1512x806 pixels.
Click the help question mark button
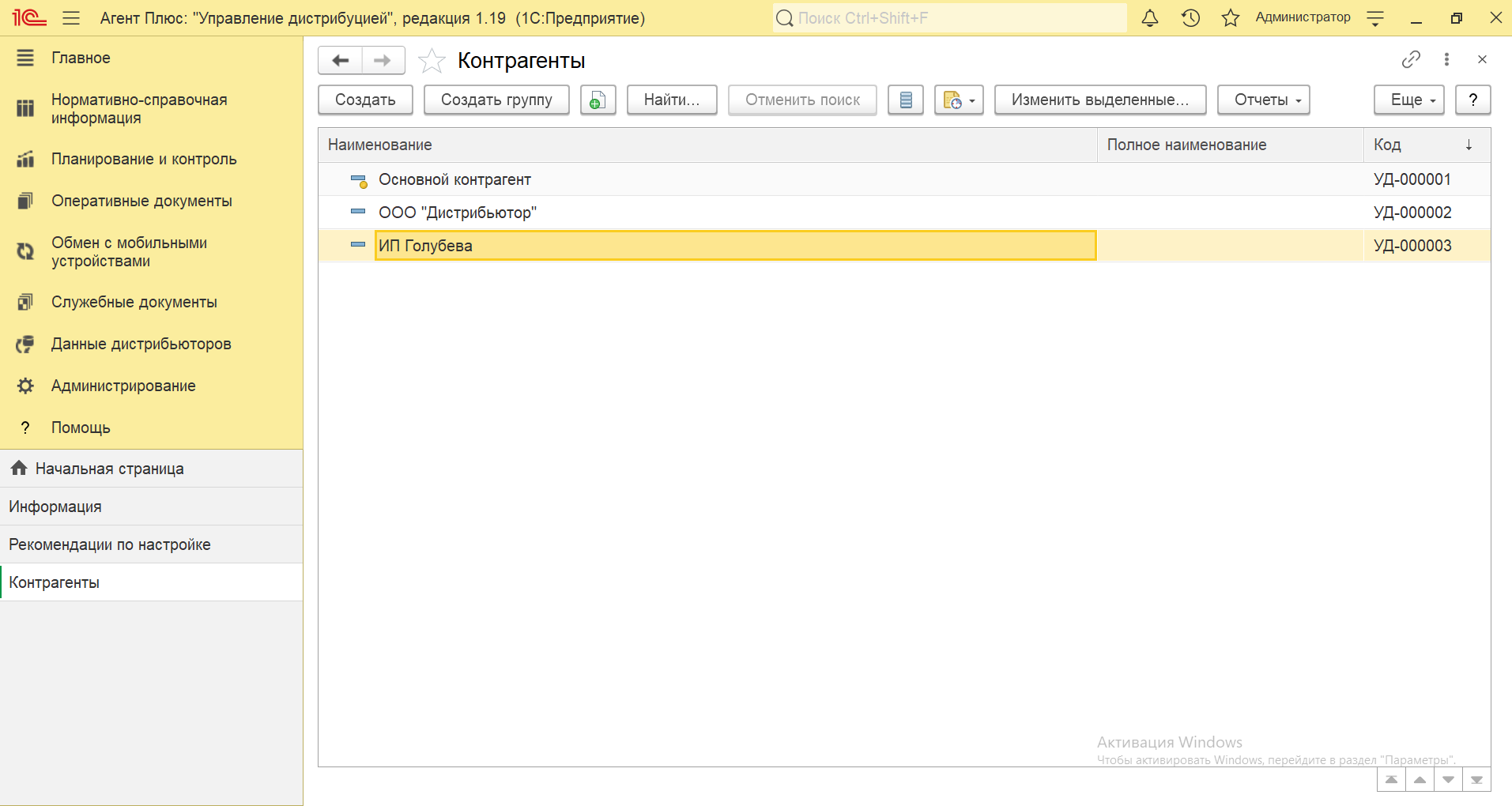pyautogui.click(x=1473, y=100)
